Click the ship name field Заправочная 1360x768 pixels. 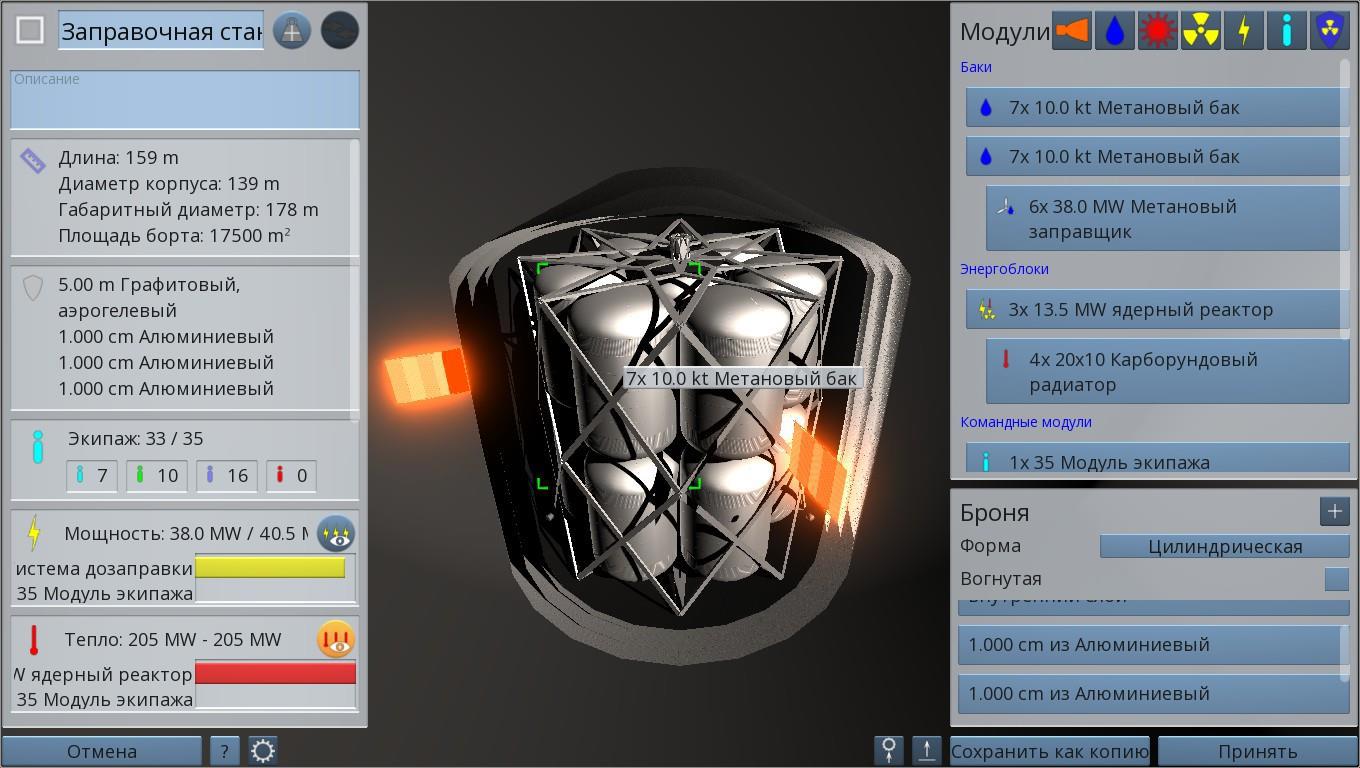tap(161, 31)
